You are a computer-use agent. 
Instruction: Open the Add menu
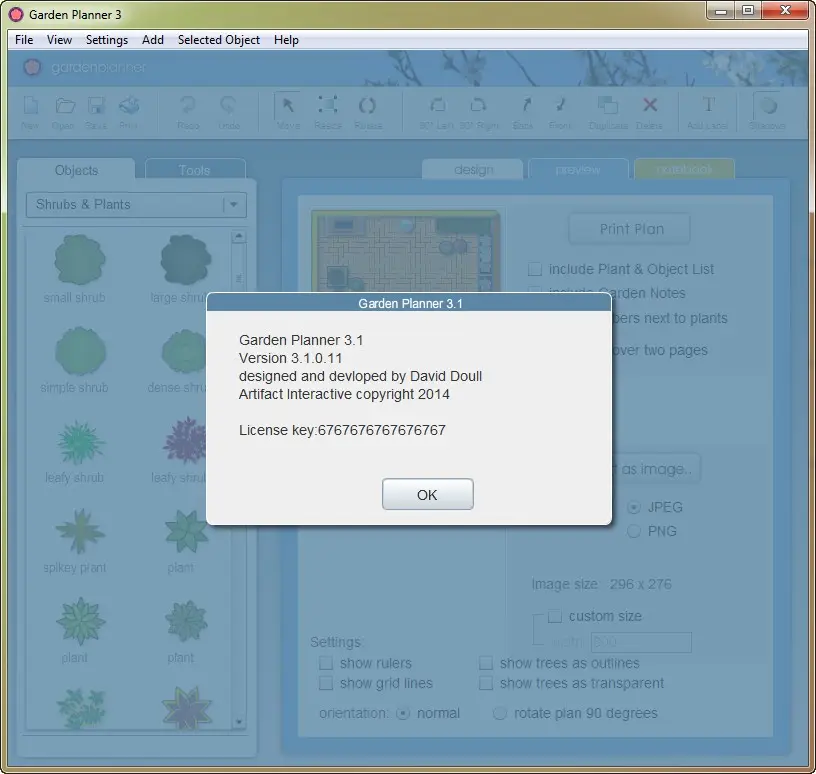153,40
